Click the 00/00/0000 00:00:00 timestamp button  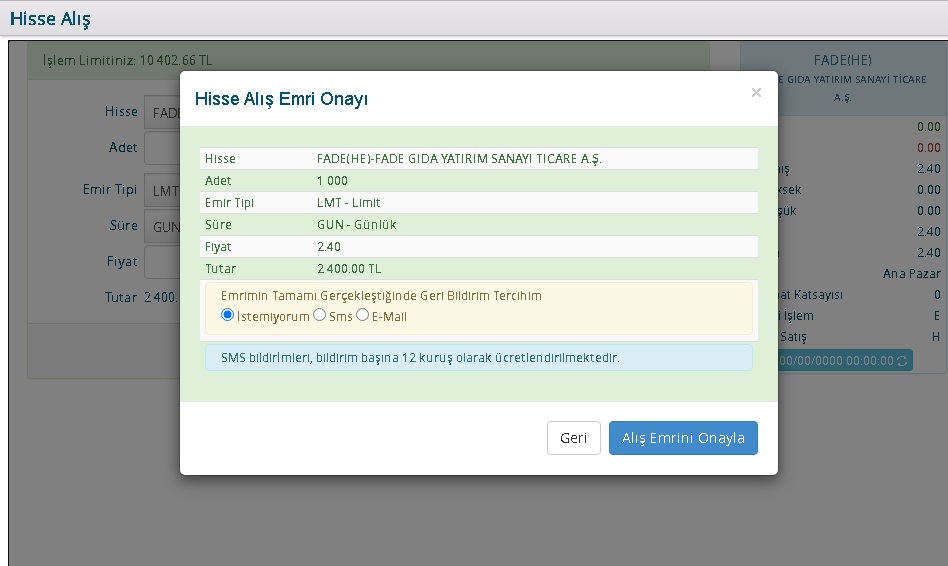click(845, 360)
